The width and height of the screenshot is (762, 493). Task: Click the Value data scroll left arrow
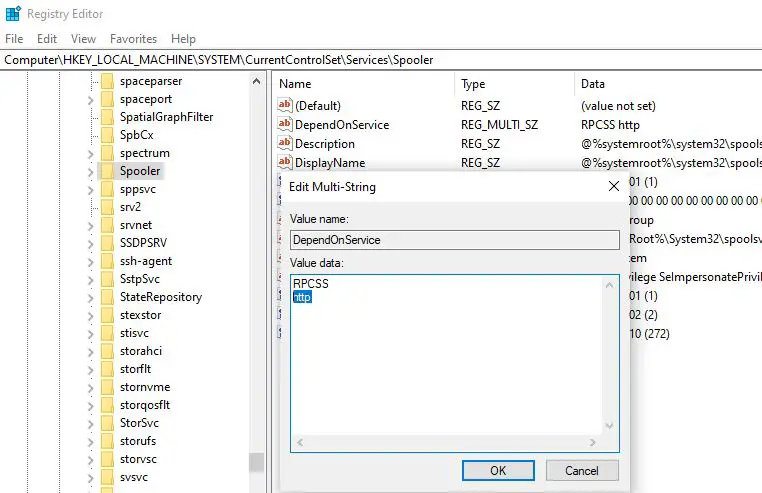point(300,442)
